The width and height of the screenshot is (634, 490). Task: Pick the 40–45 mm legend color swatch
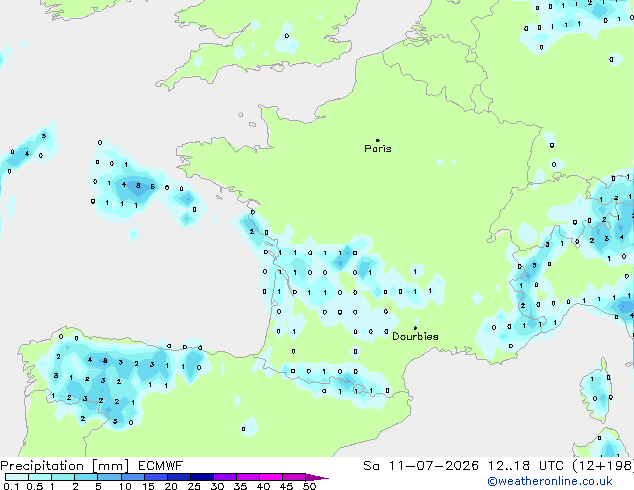(x=271, y=477)
